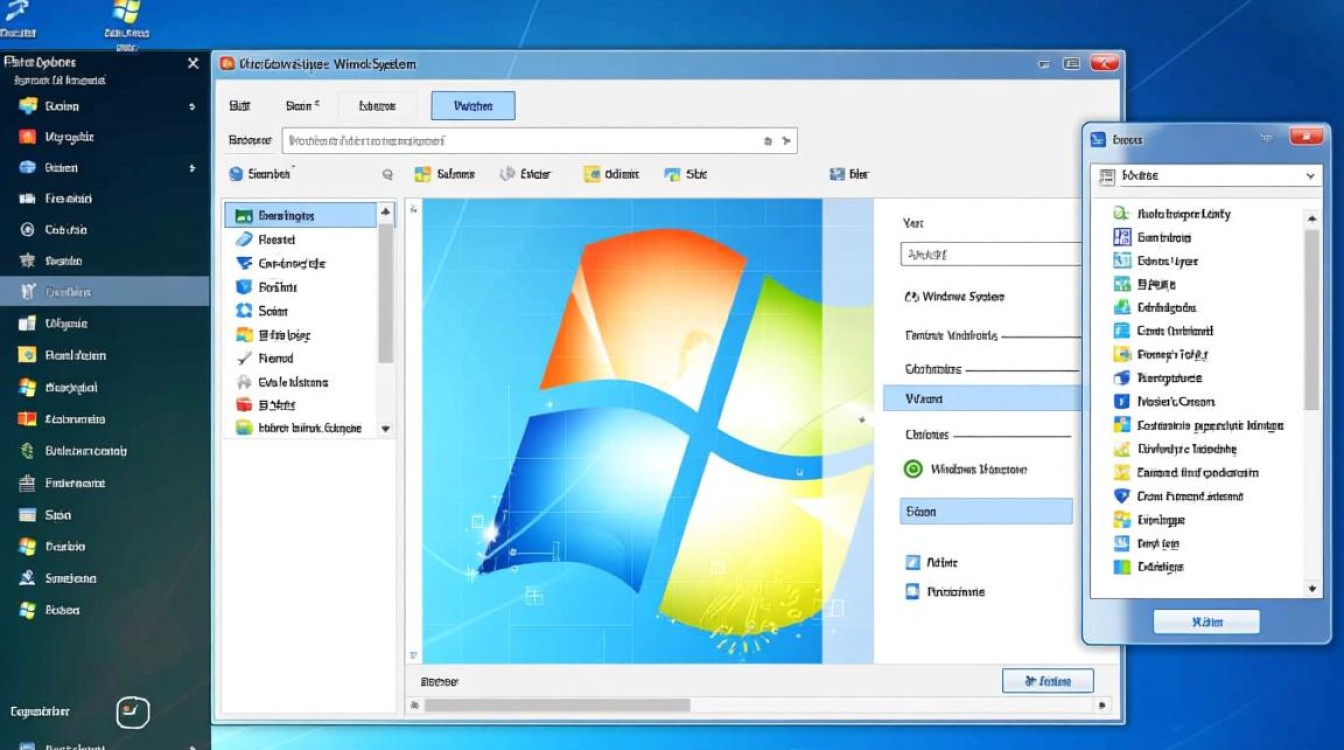The height and width of the screenshot is (750, 1344).
Task: Click the colorful Windows flag toolbar icon
Action: 422,174
